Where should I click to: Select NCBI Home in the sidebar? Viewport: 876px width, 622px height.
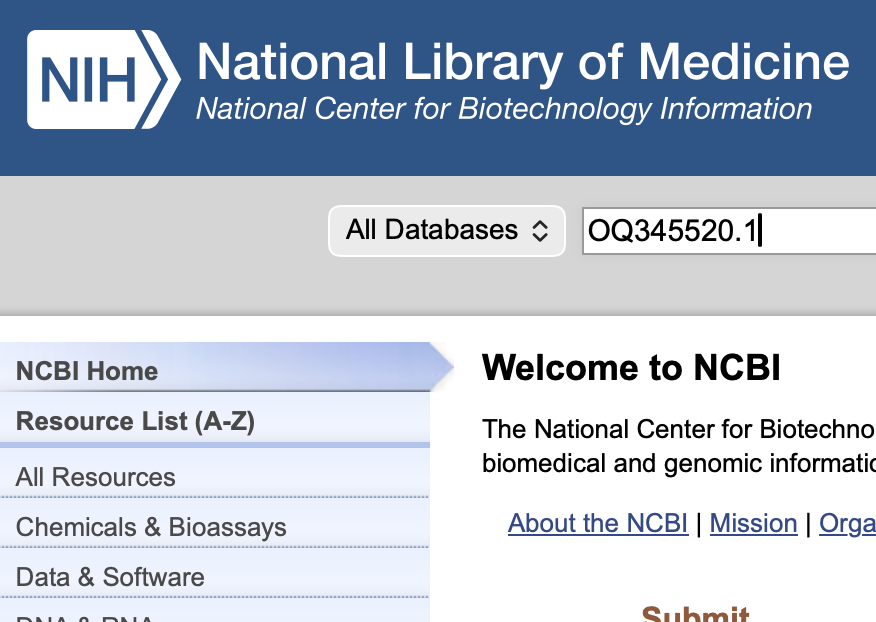87,371
